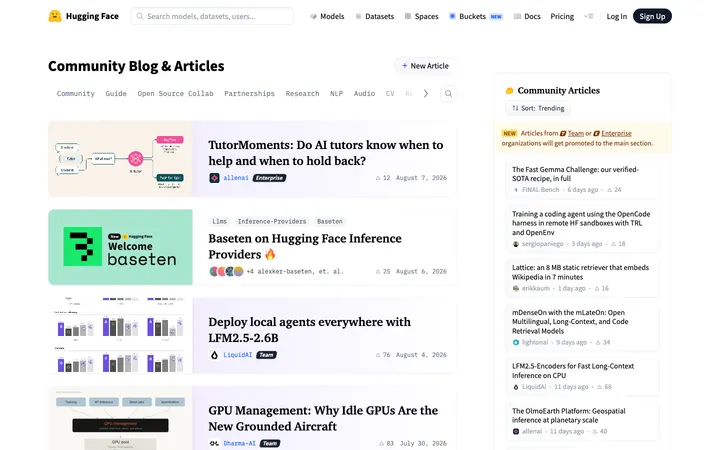720x450 pixels.
Task: Click the erikkaum author avatar
Action: click(516, 288)
